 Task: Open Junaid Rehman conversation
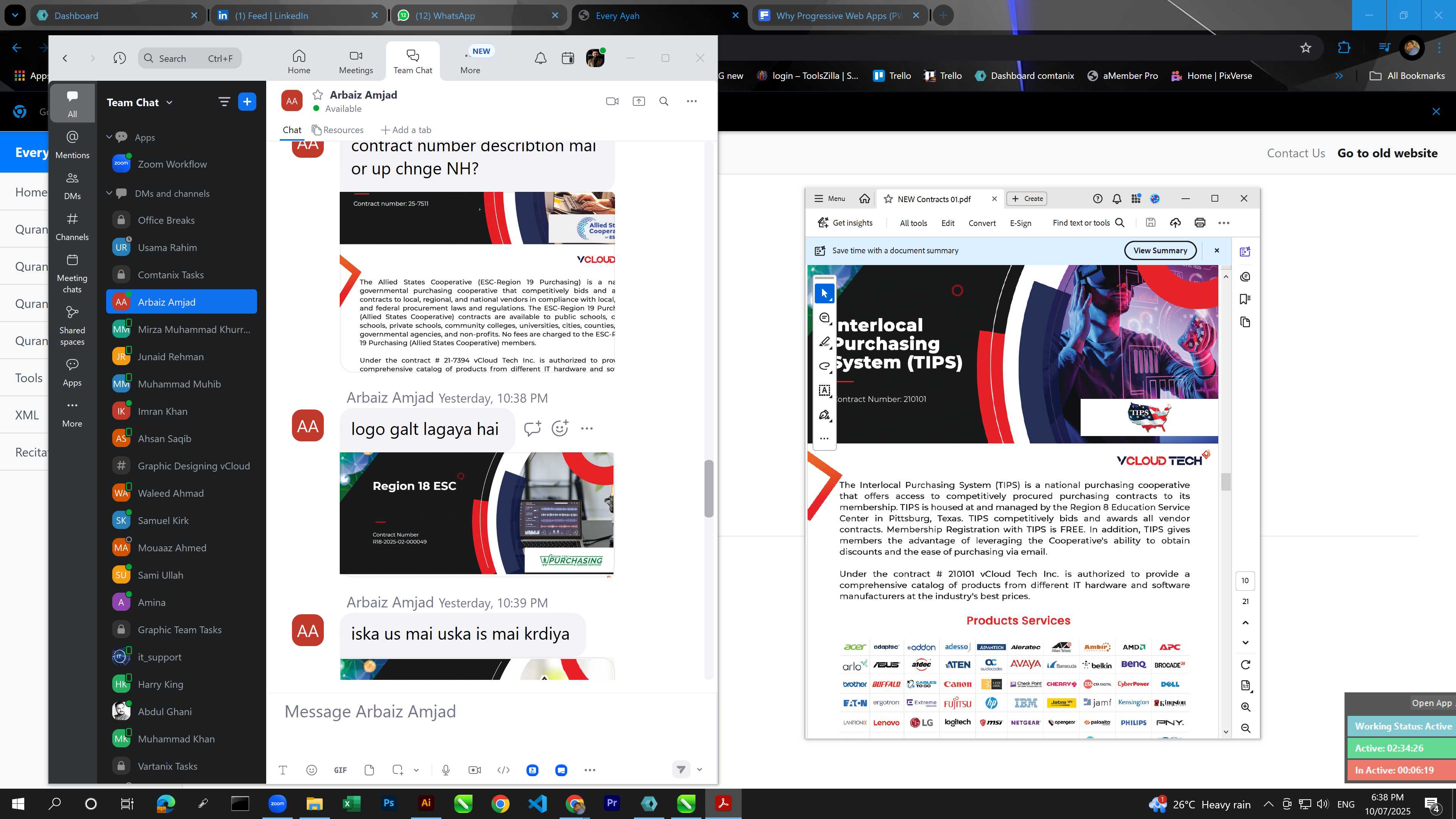coord(182,357)
